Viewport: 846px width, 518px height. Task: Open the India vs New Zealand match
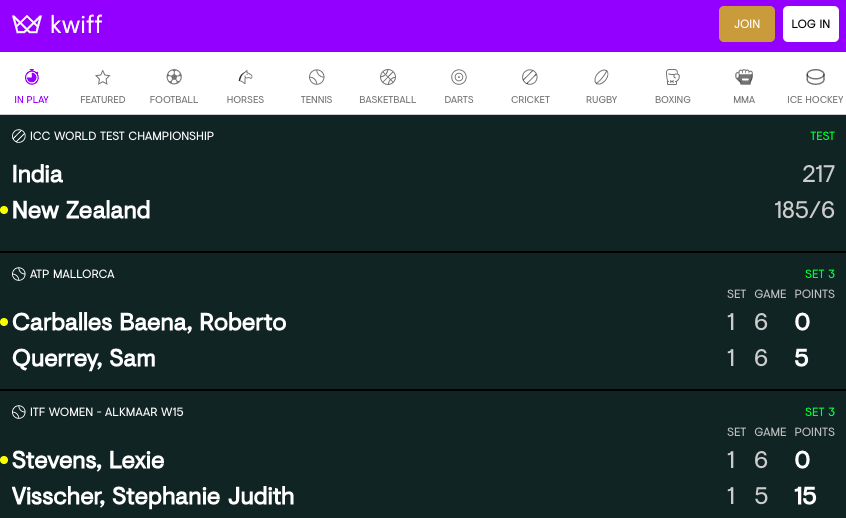point(423,192)
